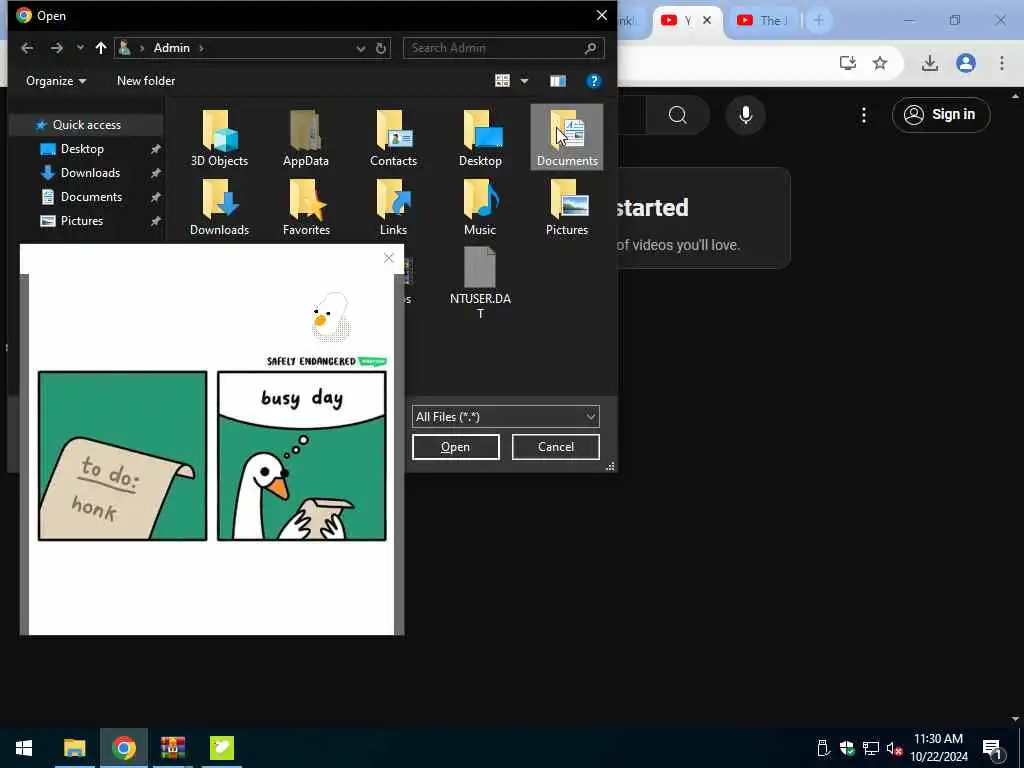1024x768 pixels.
Task: Open YouTube settings three-dot menu
Action: click(863, 115)
